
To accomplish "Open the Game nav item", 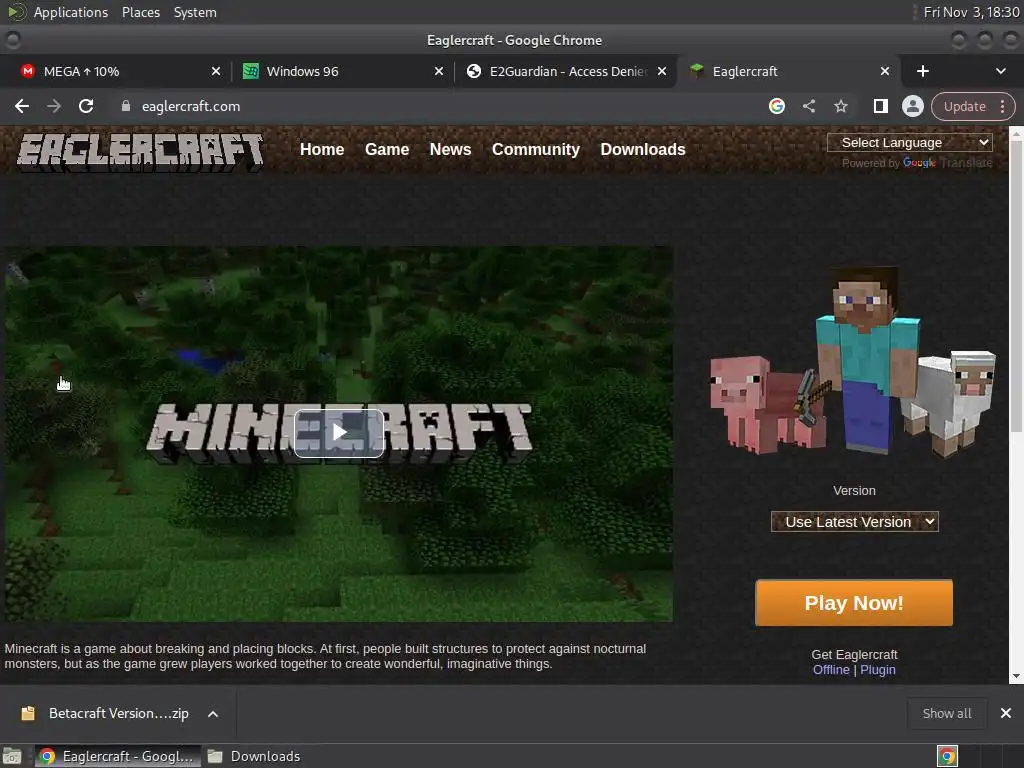I will point(387,150).
